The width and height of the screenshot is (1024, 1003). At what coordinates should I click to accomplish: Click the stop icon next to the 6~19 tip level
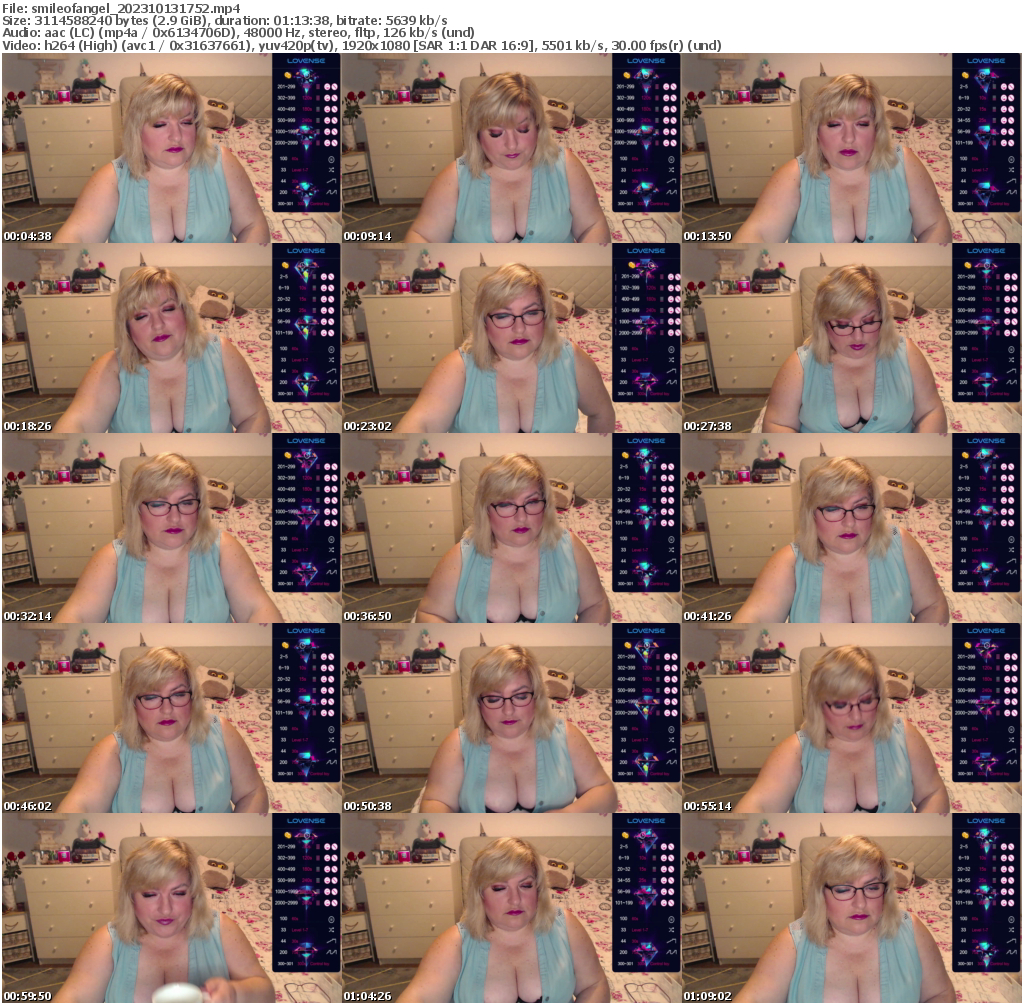pyautogui.click(x=1011, y=99)
